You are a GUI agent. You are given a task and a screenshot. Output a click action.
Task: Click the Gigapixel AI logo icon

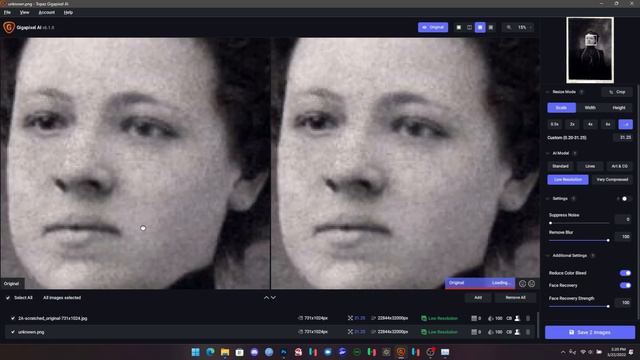click(x=9, y=27)
